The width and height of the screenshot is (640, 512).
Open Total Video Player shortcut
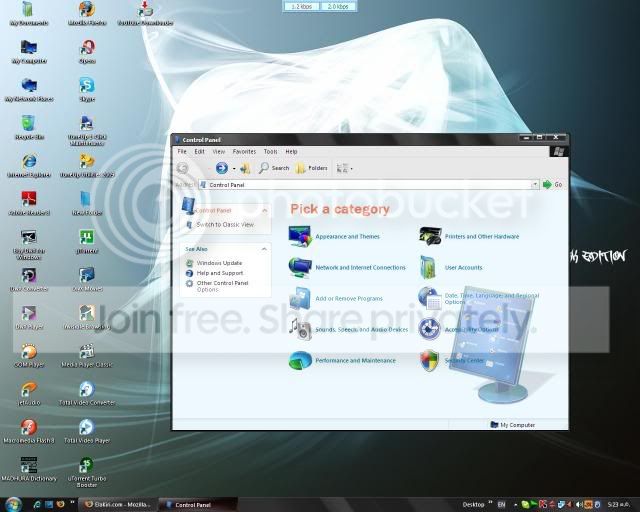(x=87, y=431)
